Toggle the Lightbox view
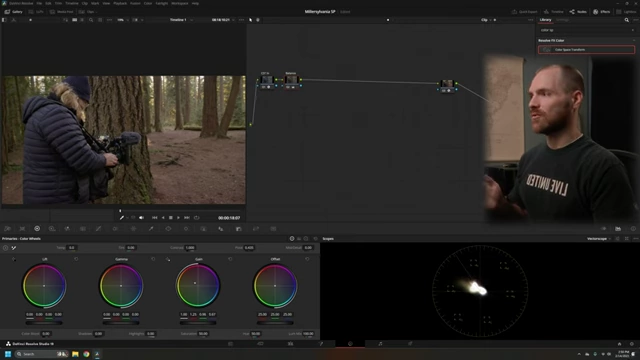 click(626, 11)
